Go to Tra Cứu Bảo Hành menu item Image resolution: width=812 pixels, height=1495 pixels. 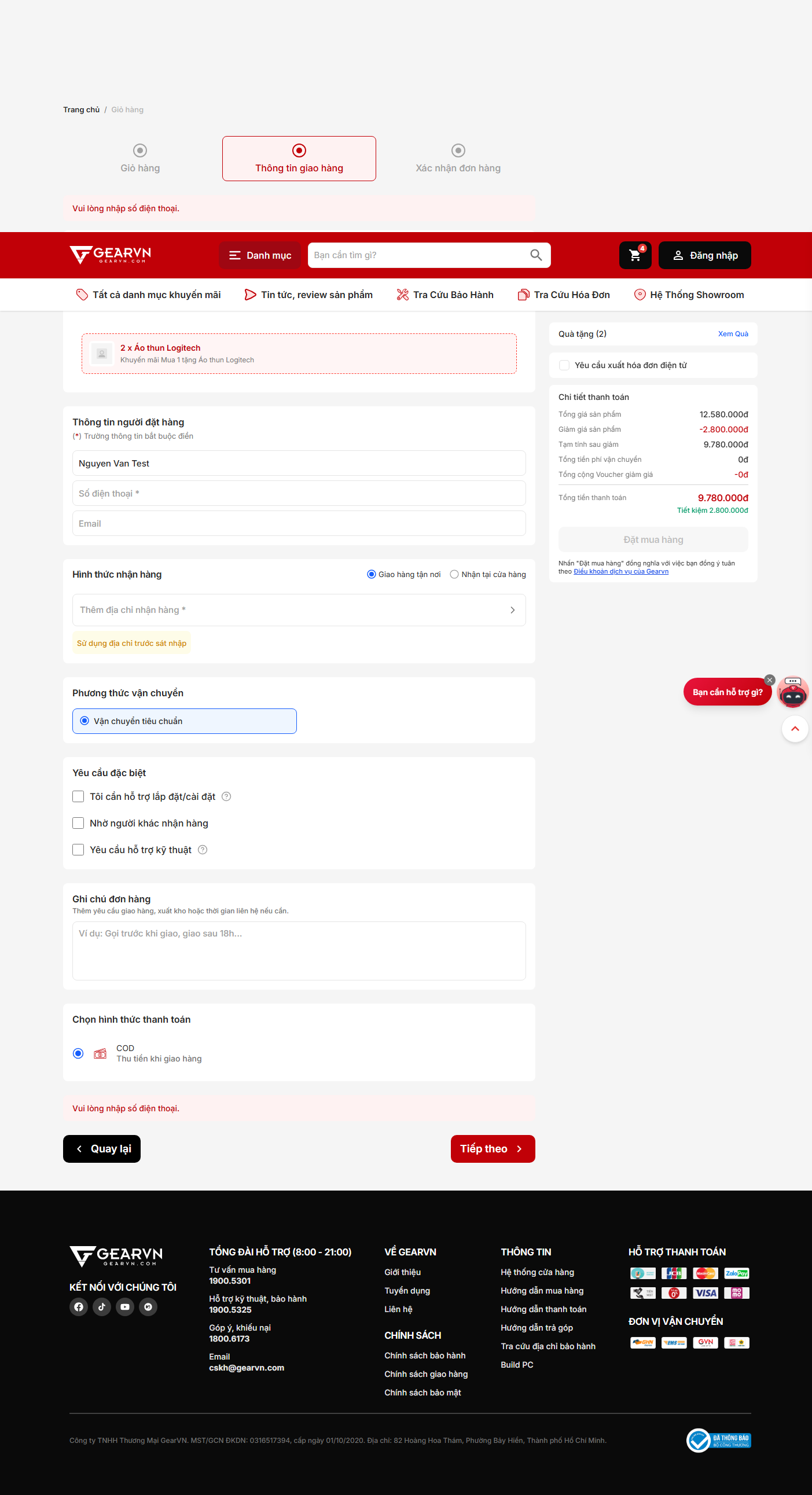click(x=444, y=295)
